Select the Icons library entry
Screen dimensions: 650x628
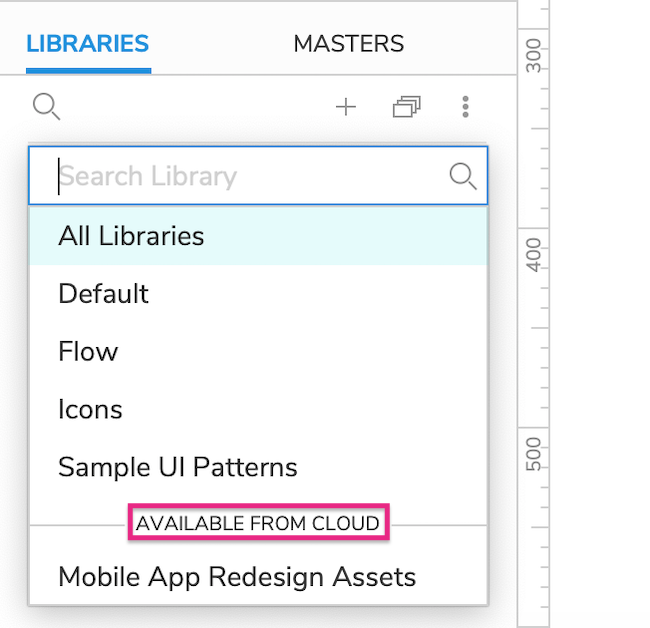258,410
